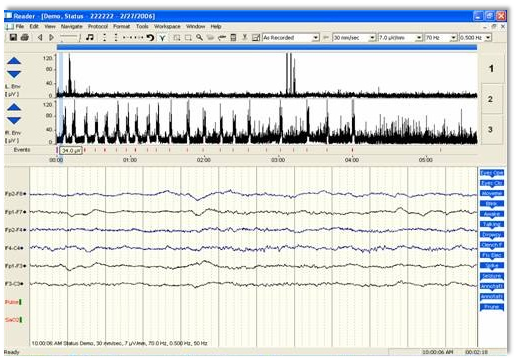Click the page back arrow icon
This screenshot has width=517, height=360.
[40, 38]
